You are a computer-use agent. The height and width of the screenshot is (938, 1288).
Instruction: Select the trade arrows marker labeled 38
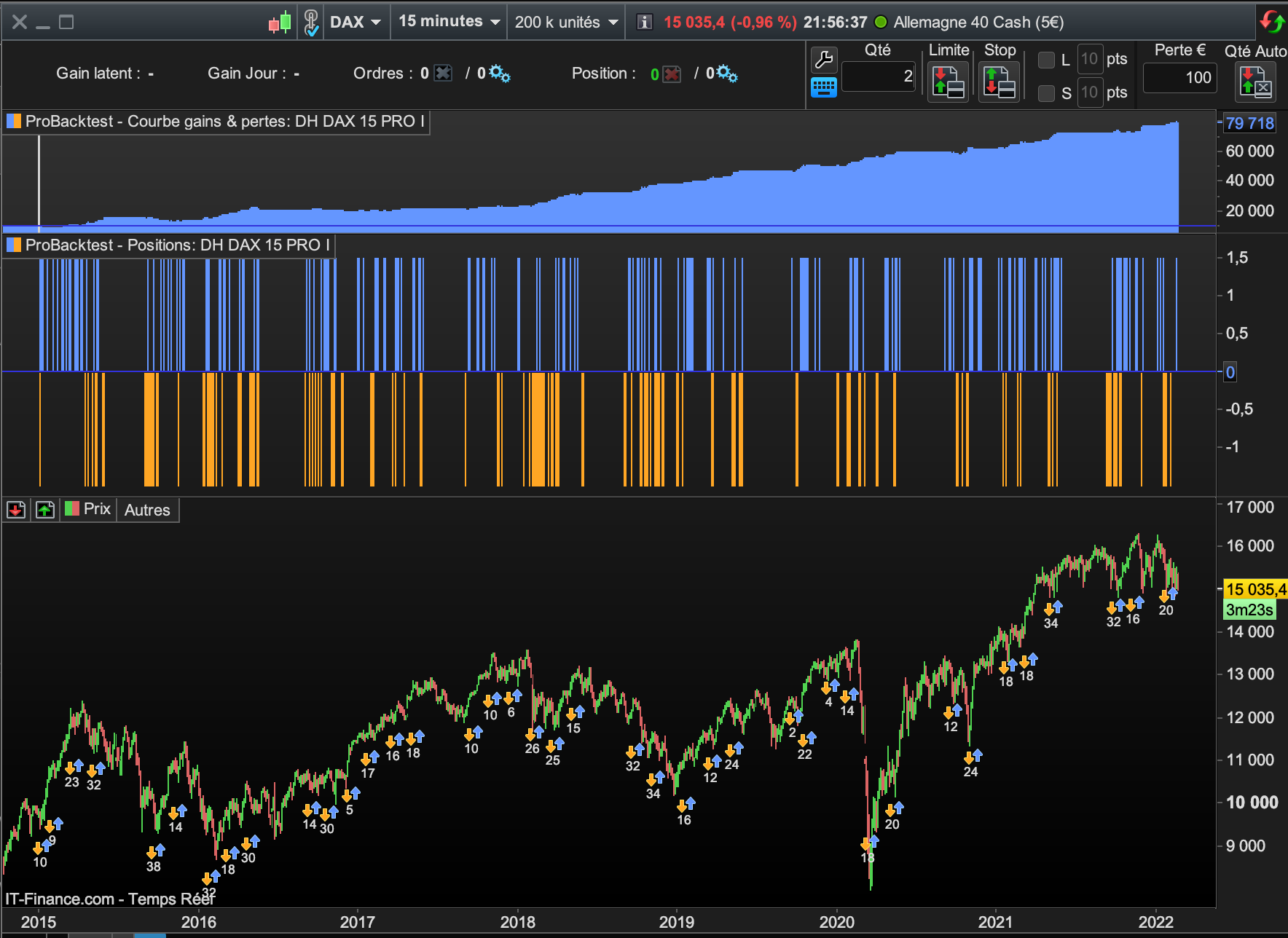(155, 851)
